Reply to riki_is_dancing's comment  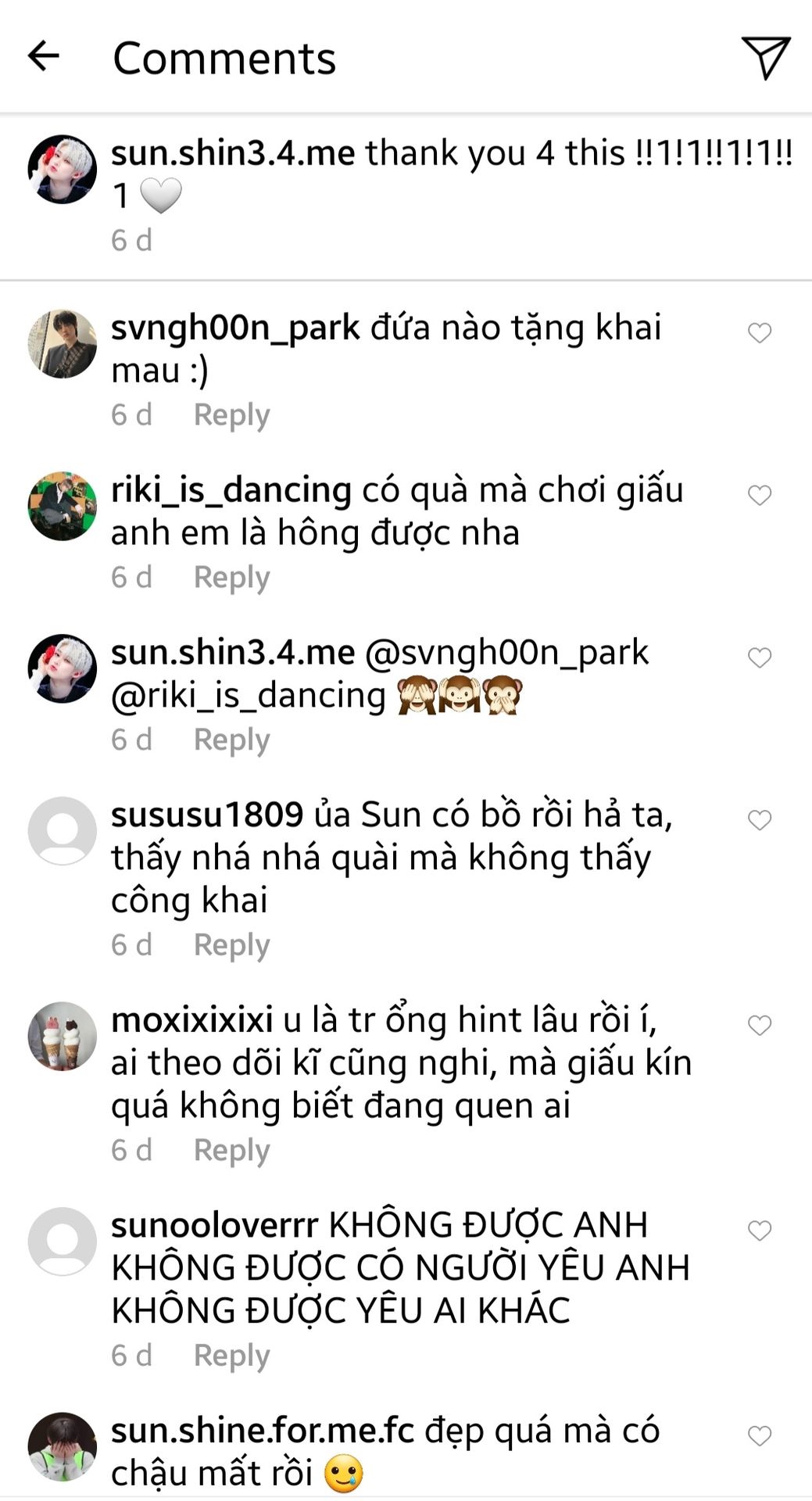[231, 577]
